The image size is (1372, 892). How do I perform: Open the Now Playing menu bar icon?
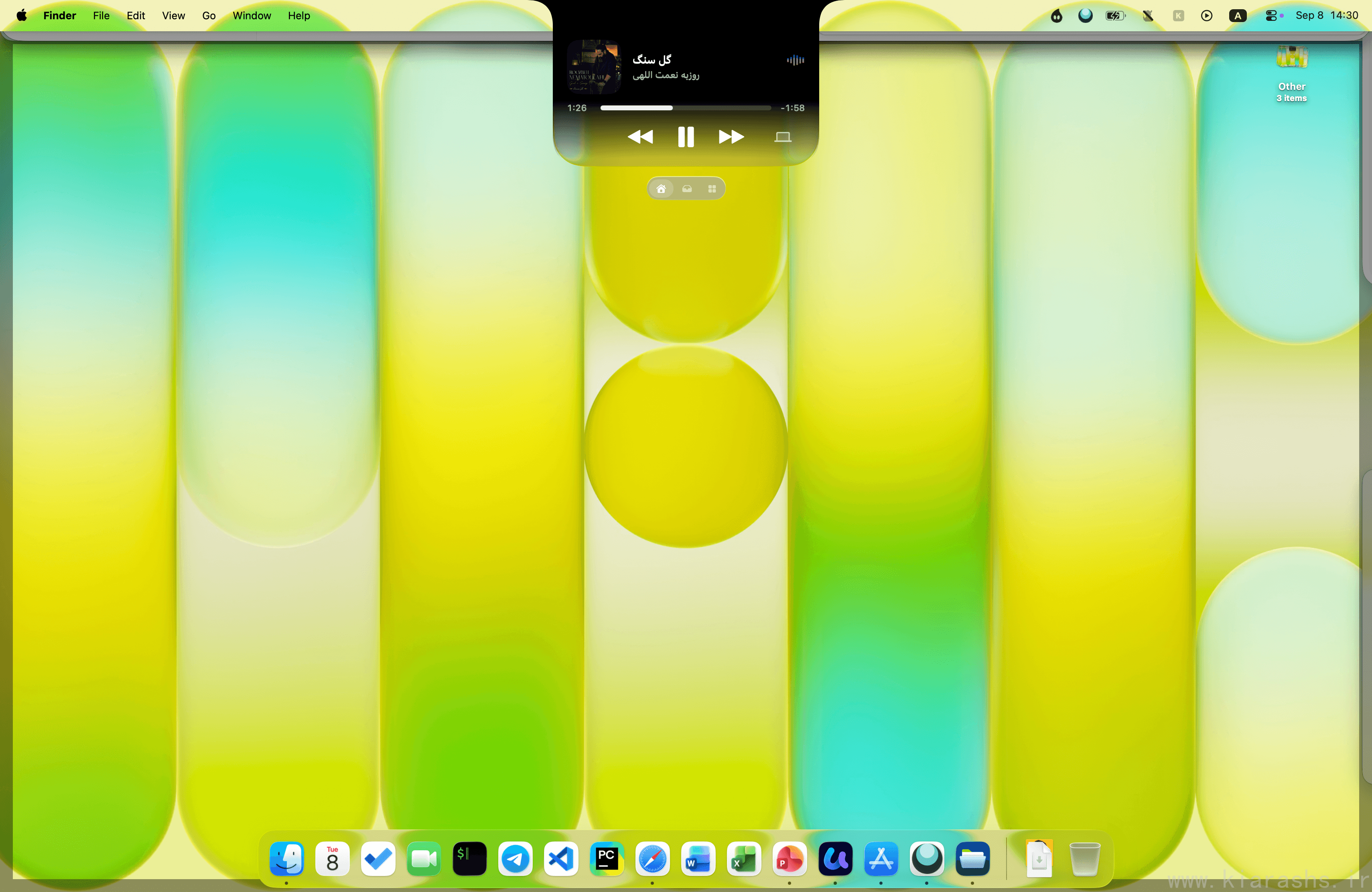pyautogui.click(x=1206, y=16)
